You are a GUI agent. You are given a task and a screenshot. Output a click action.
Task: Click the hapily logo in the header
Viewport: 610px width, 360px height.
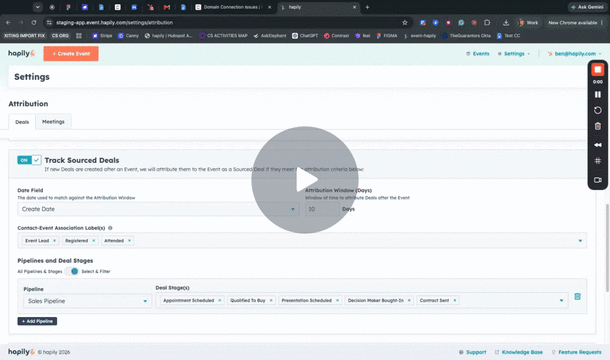tap(21, 53)
